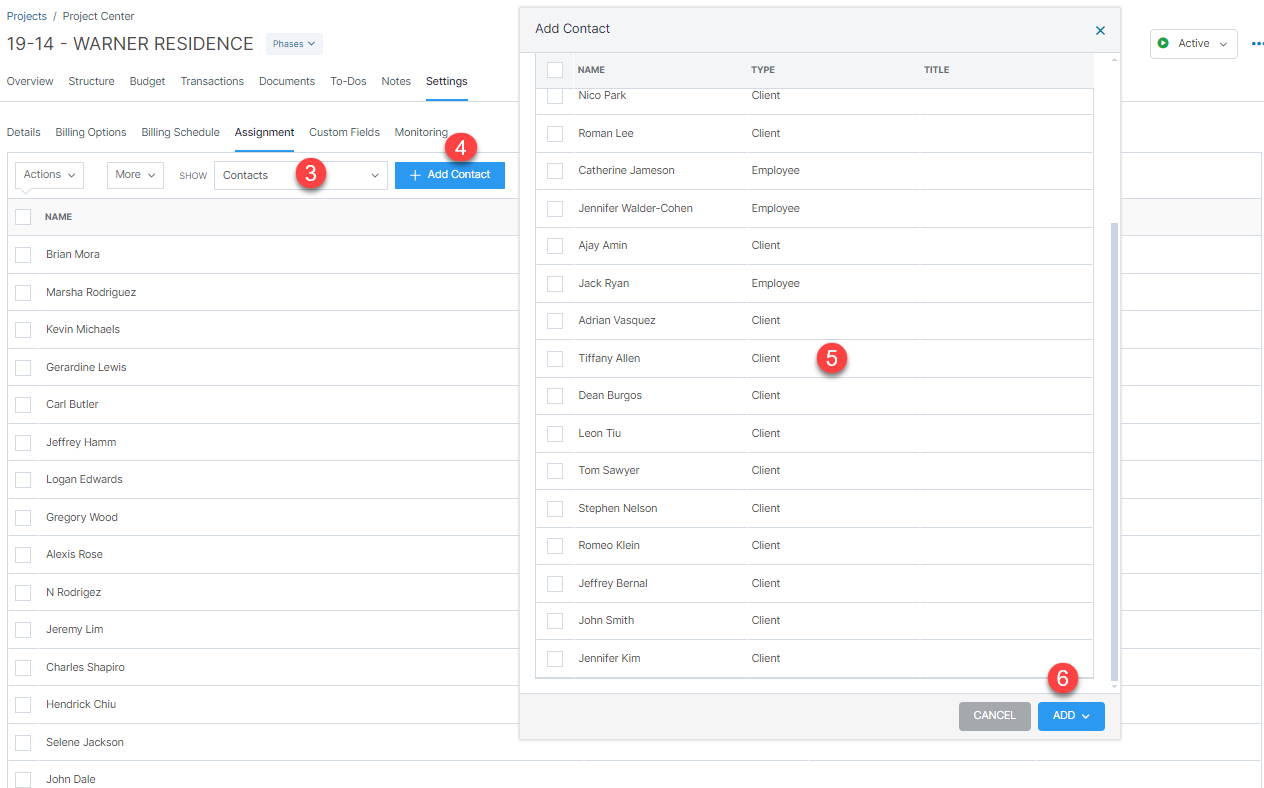Close the Add Contact dialog
The height and width of the screenshot is (788, 1264).
coord(1100,30)
